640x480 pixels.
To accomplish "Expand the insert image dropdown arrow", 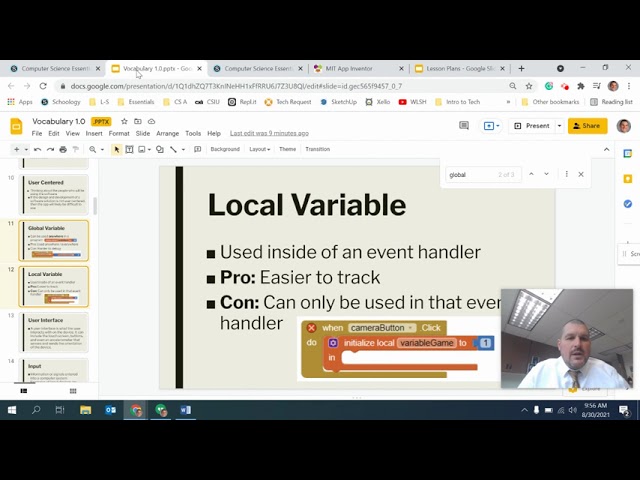I will pyautogui.click(x=149, y=149).
